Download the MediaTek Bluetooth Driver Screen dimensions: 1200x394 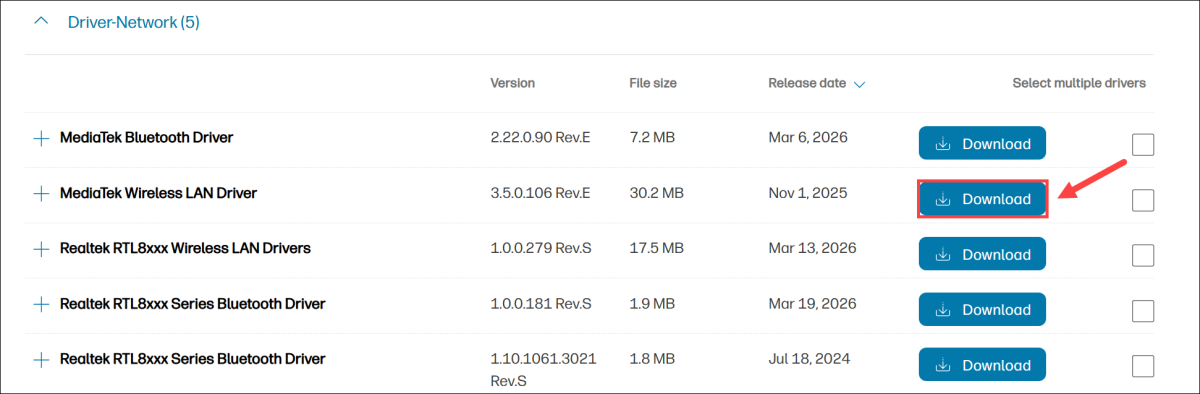click(982, 144)
